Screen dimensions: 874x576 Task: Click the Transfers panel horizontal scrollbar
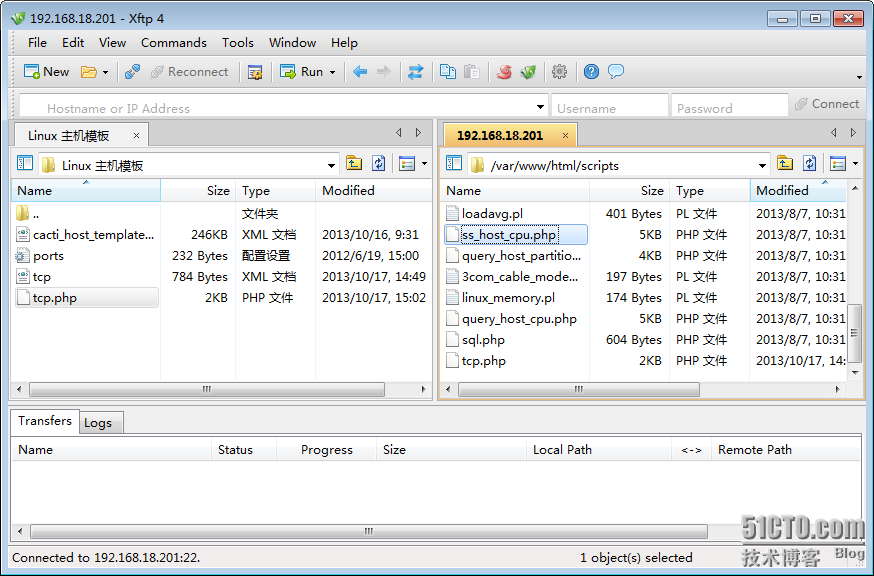coord(368,531)
